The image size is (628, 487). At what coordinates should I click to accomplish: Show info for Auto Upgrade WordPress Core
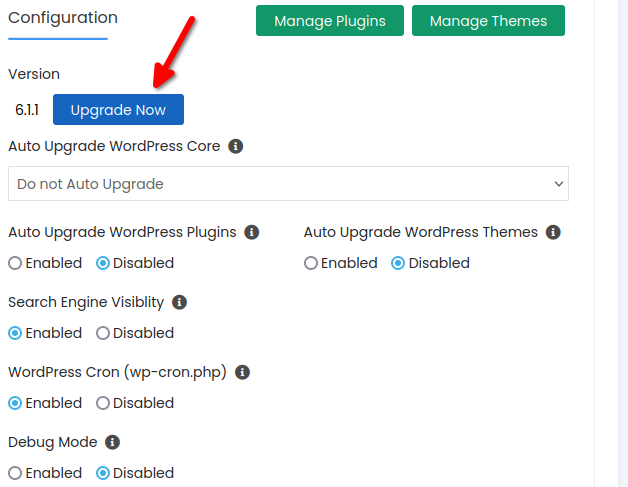click(x=236, y=146)
